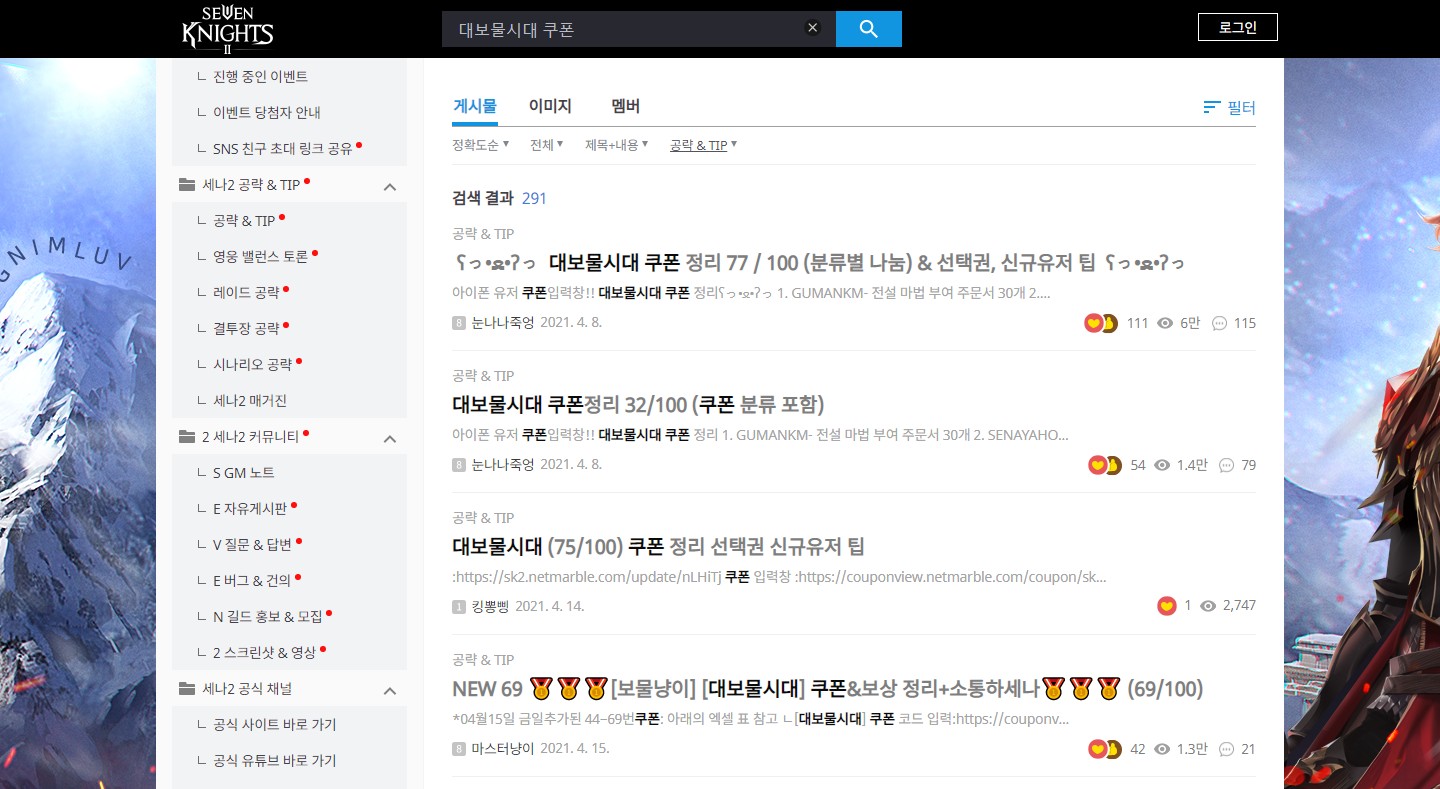Click search result count 291
The image size is (1440, 789).
534,198
